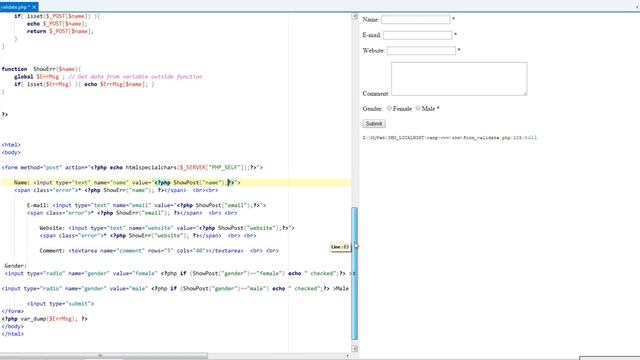640x360 pixels.
Task: Select the Female radio button
Action: [x=389, y=108]
